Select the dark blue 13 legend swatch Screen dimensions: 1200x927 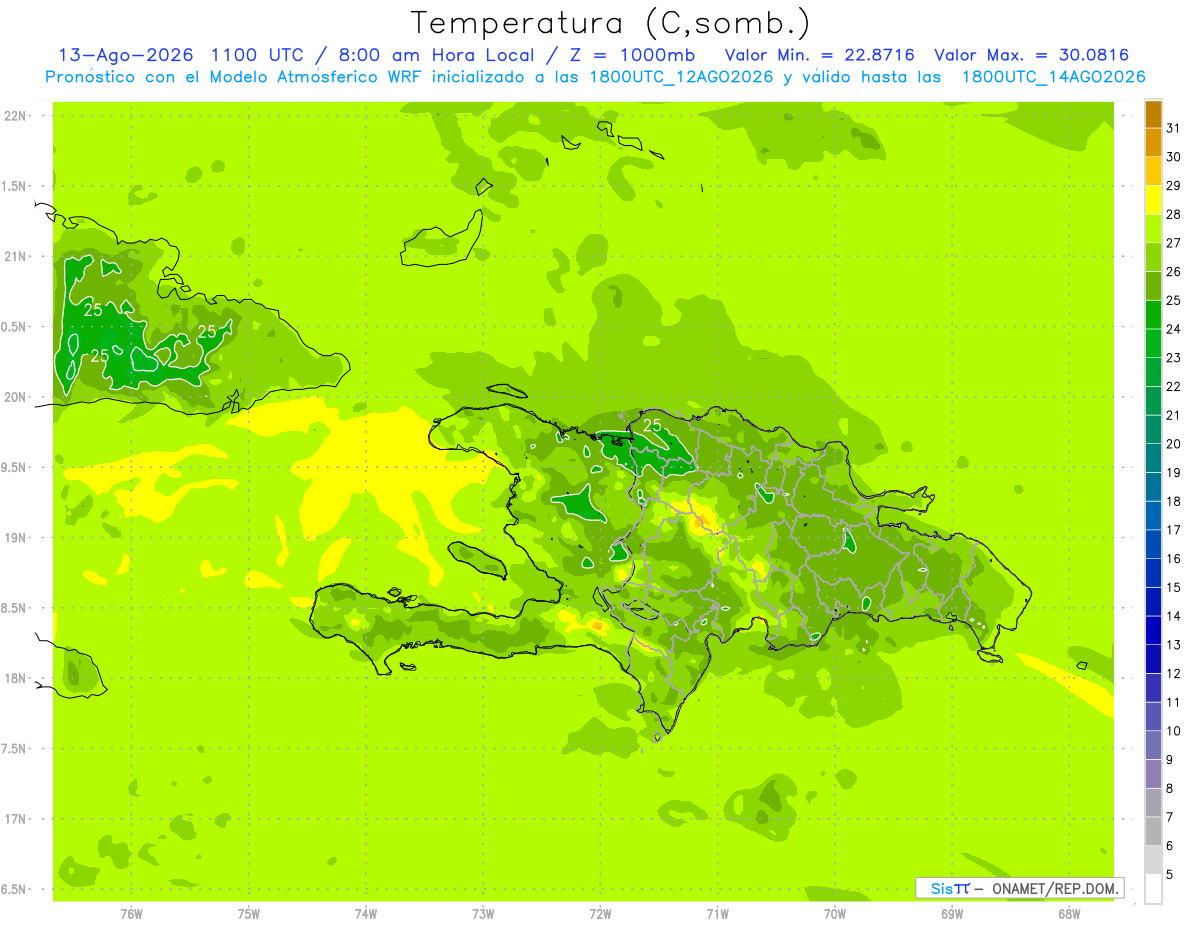point(1153,631)
